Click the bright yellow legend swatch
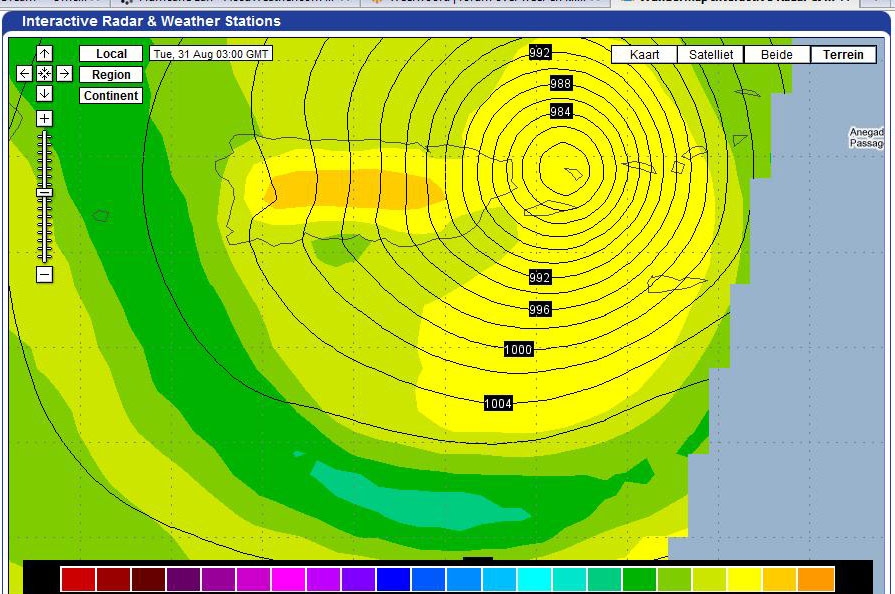 click(x=744, y=579)
